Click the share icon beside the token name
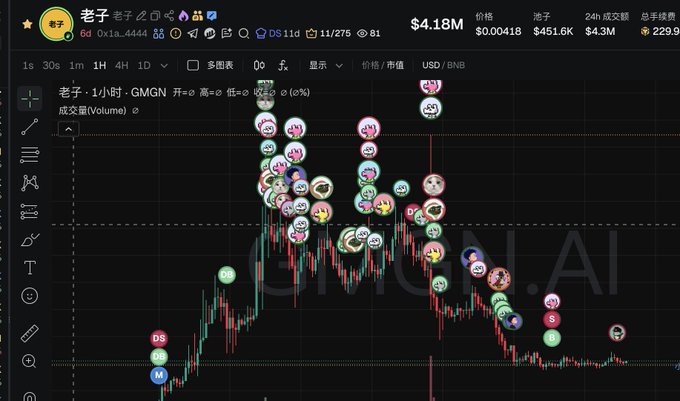This screenshot has height=401, width=680. point(169,16)
